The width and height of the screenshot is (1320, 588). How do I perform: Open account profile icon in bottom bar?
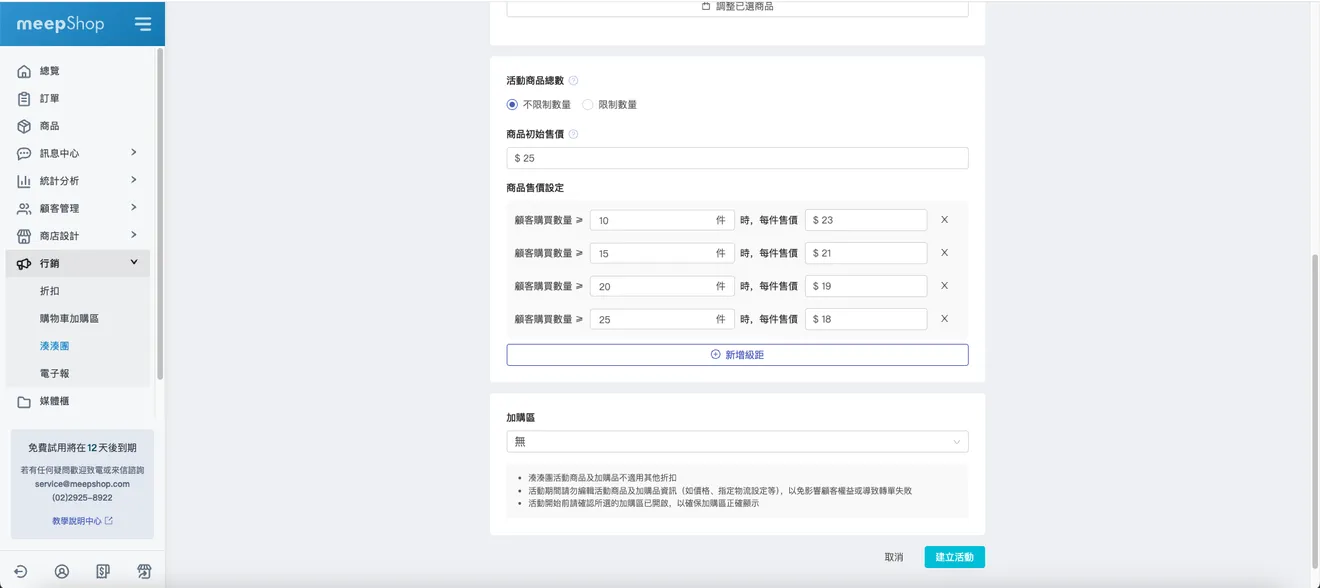[x=62, y=571]
